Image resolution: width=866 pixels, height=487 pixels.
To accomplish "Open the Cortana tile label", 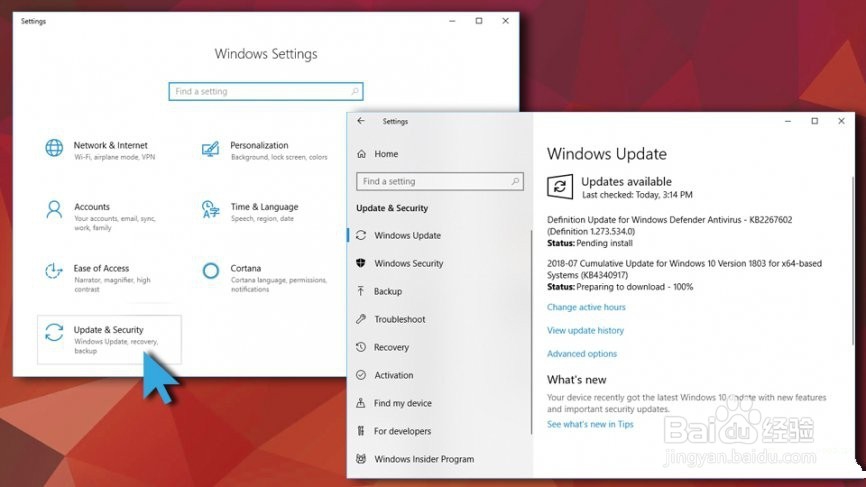I will pos(245,268).
